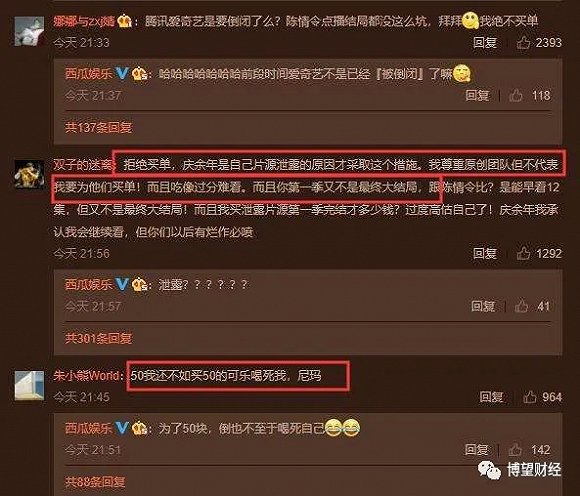This screenshot has height=496, width=580.
Task: Expand all 301 replies thread
Action: point(98,338)
